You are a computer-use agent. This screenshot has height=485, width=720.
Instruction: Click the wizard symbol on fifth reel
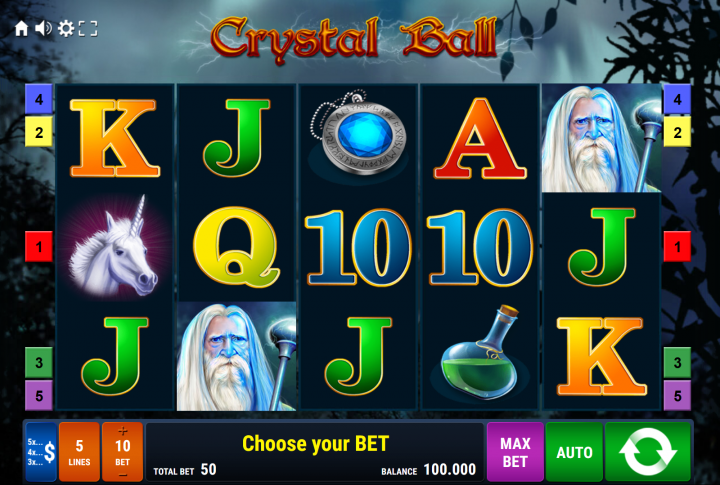click(x=602, y=138)
